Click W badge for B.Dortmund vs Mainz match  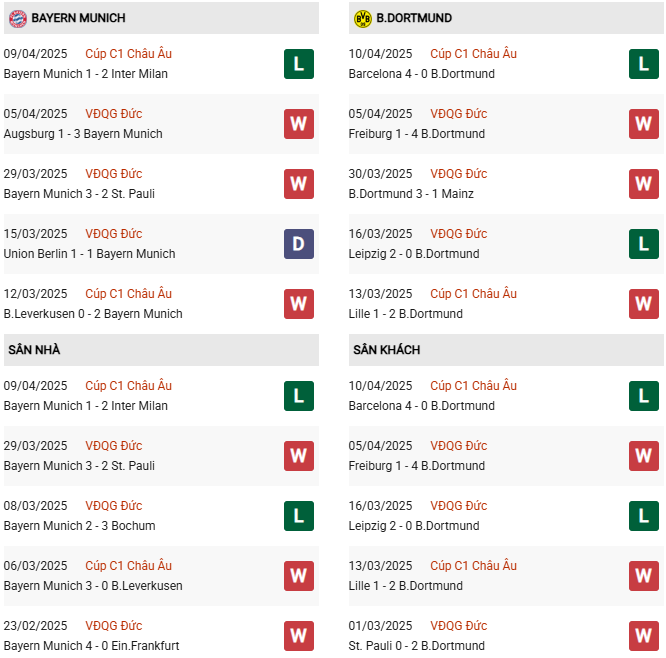click(643, 184)
